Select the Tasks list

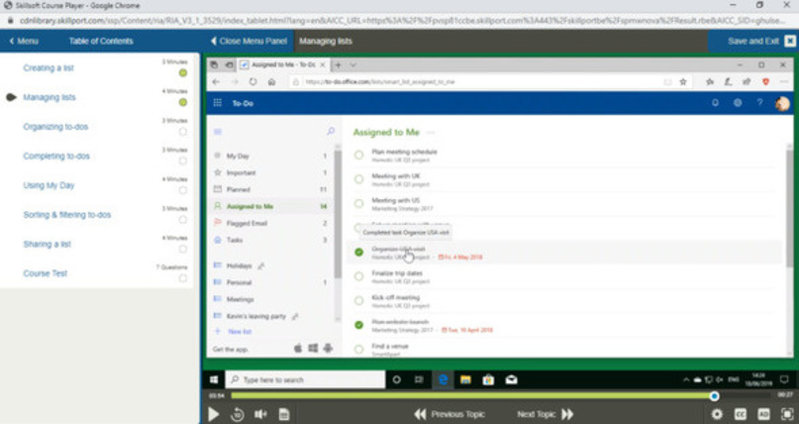point(272,240)
